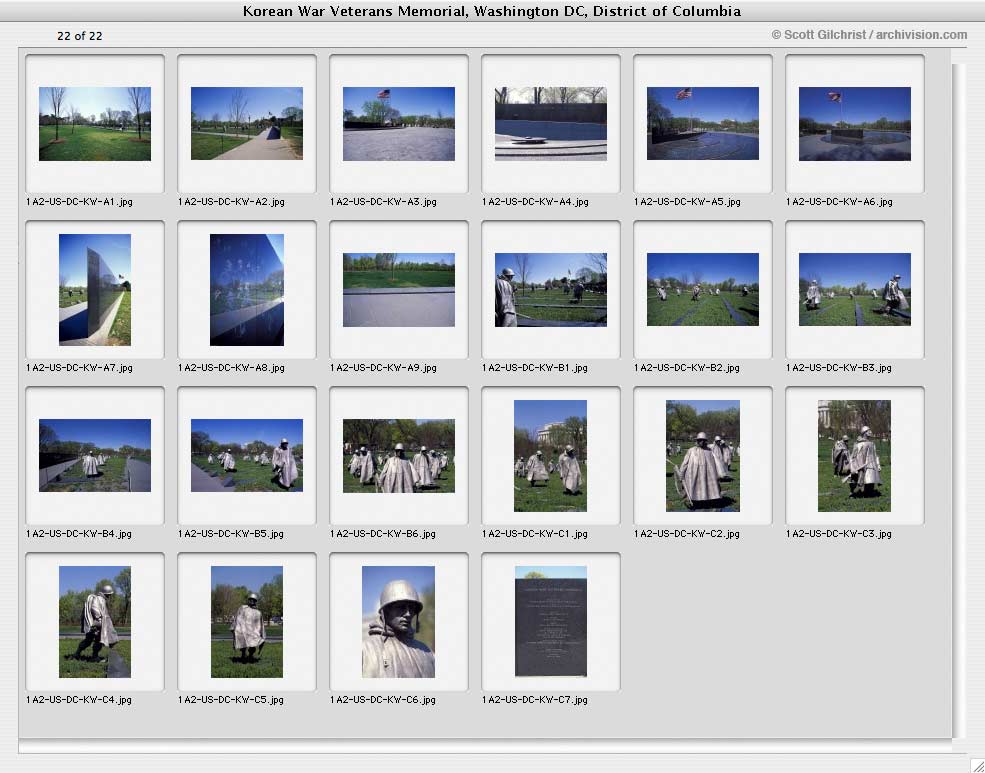Click the file name 1A2-US-DC-KW-A8.jpg label
985x773 pixels.
[231, 368]
